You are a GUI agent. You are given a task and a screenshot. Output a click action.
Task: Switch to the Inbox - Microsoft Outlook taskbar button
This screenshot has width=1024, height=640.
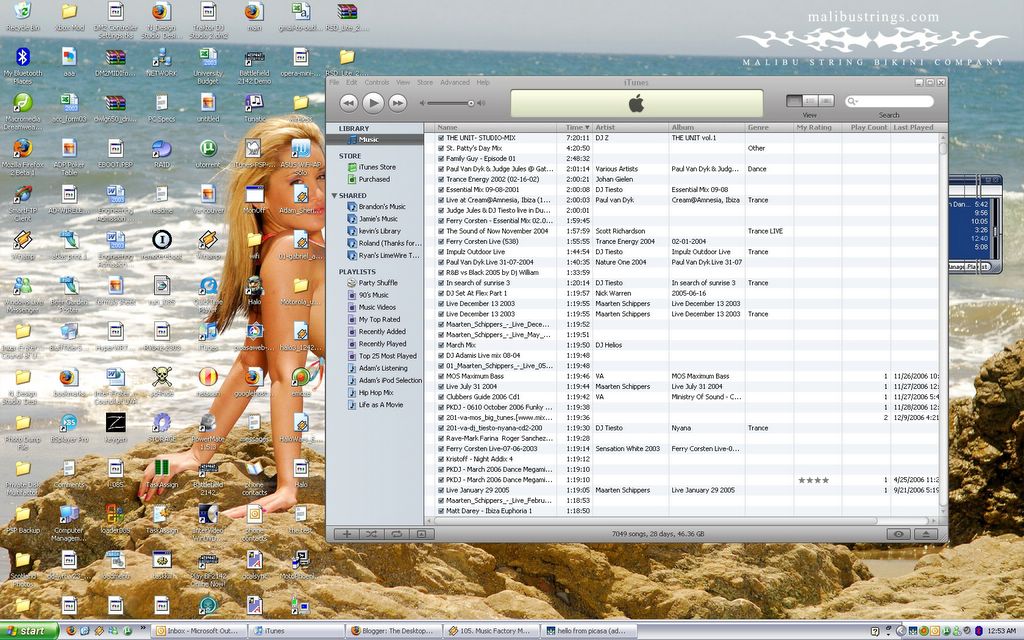200,631
